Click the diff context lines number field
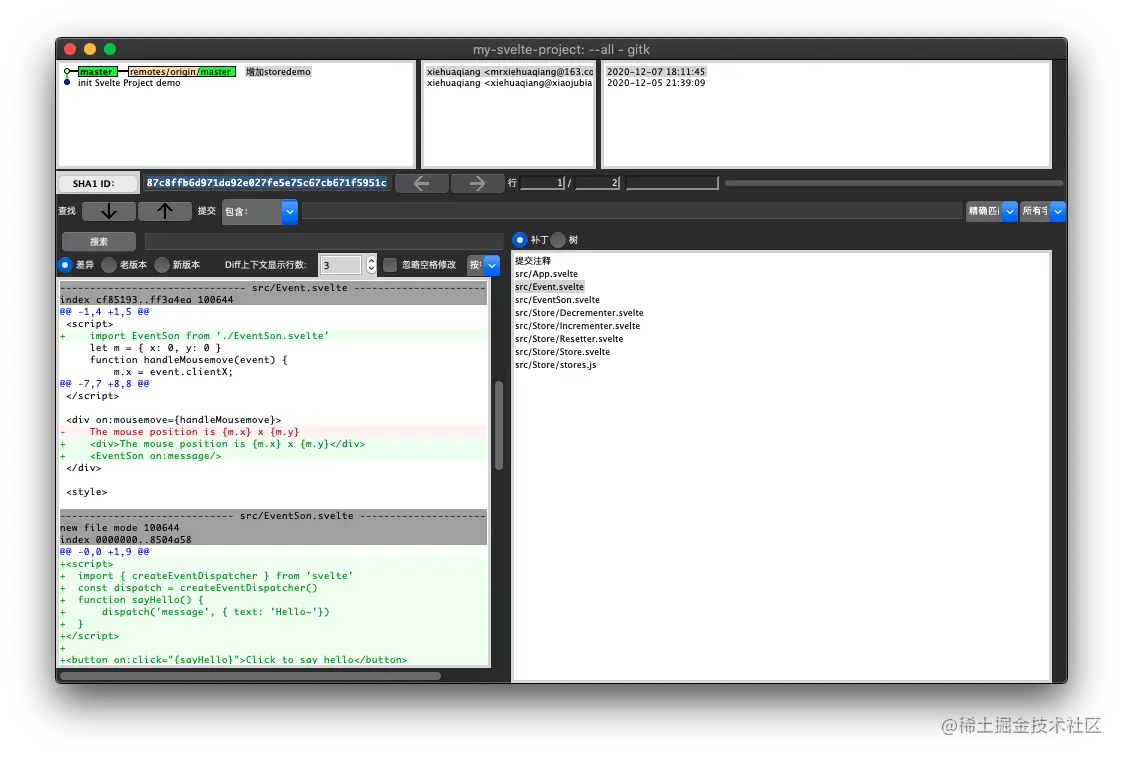Image resolution: width=1123 pixels, height=757 pixels. pos(341,265)
